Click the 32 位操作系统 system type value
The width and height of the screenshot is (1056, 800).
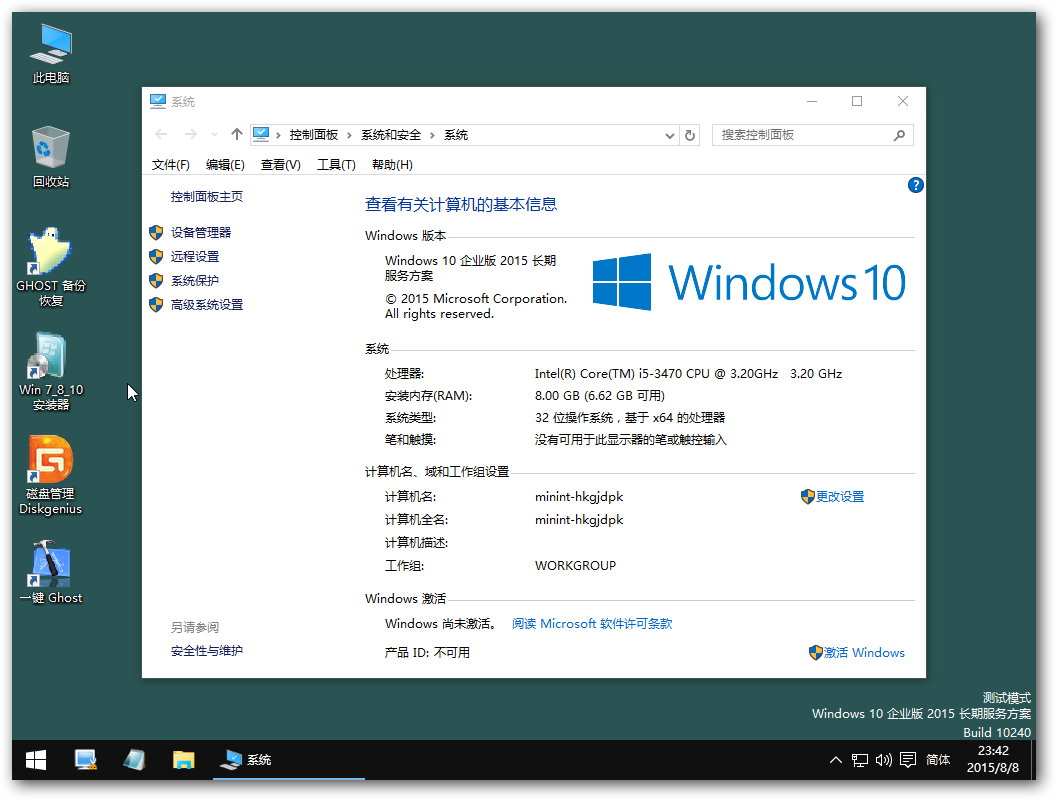tap(630, 418)
